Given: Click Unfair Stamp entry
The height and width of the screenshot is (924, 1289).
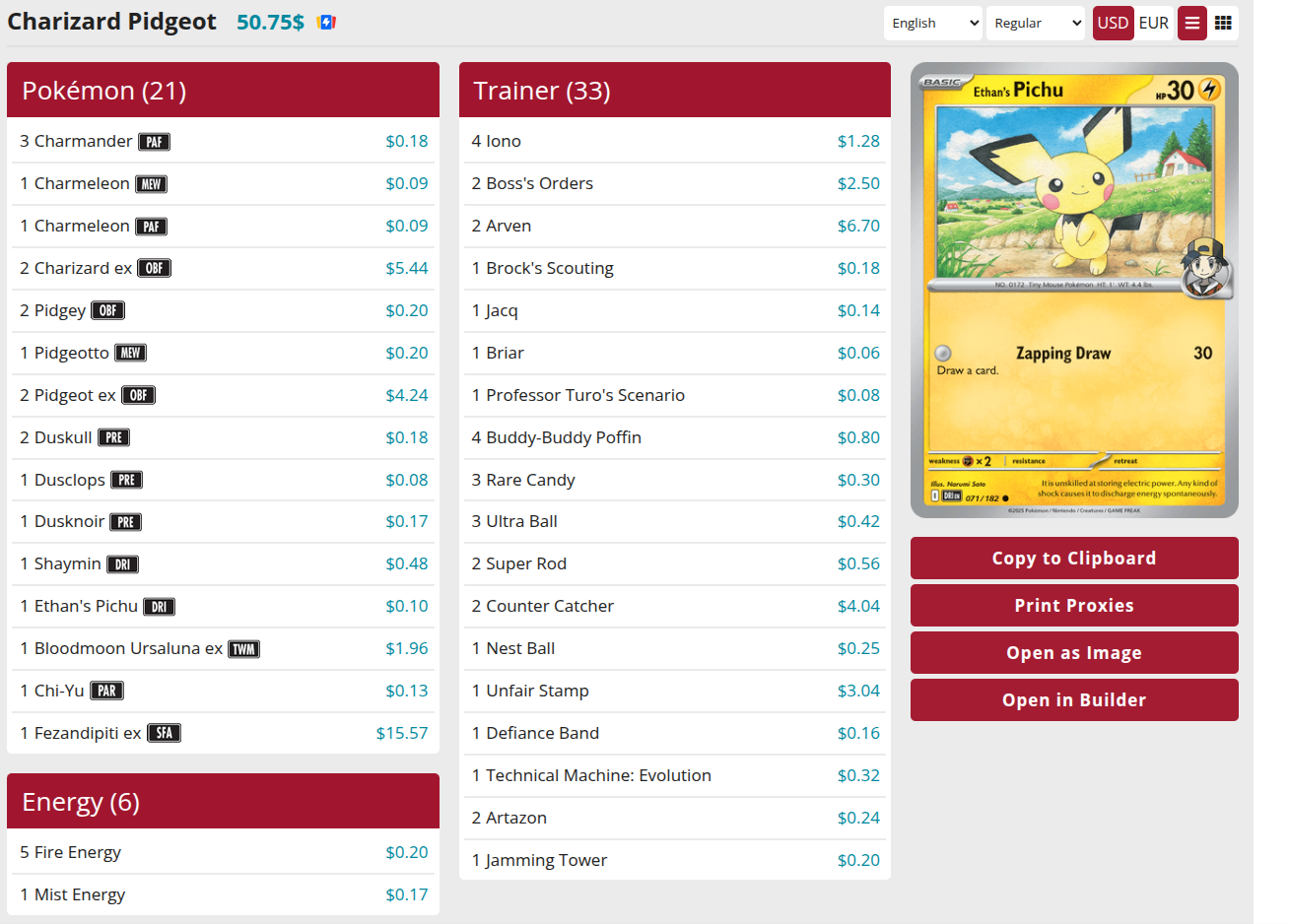Looking at the screenshot, I should tap(675, 692).
